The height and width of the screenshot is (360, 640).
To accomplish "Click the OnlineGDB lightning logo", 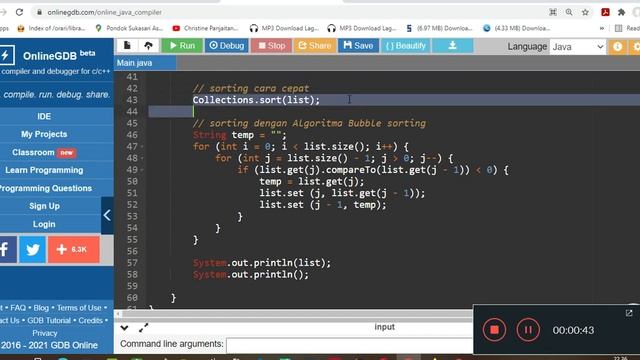I will click(x=7, y=55).
